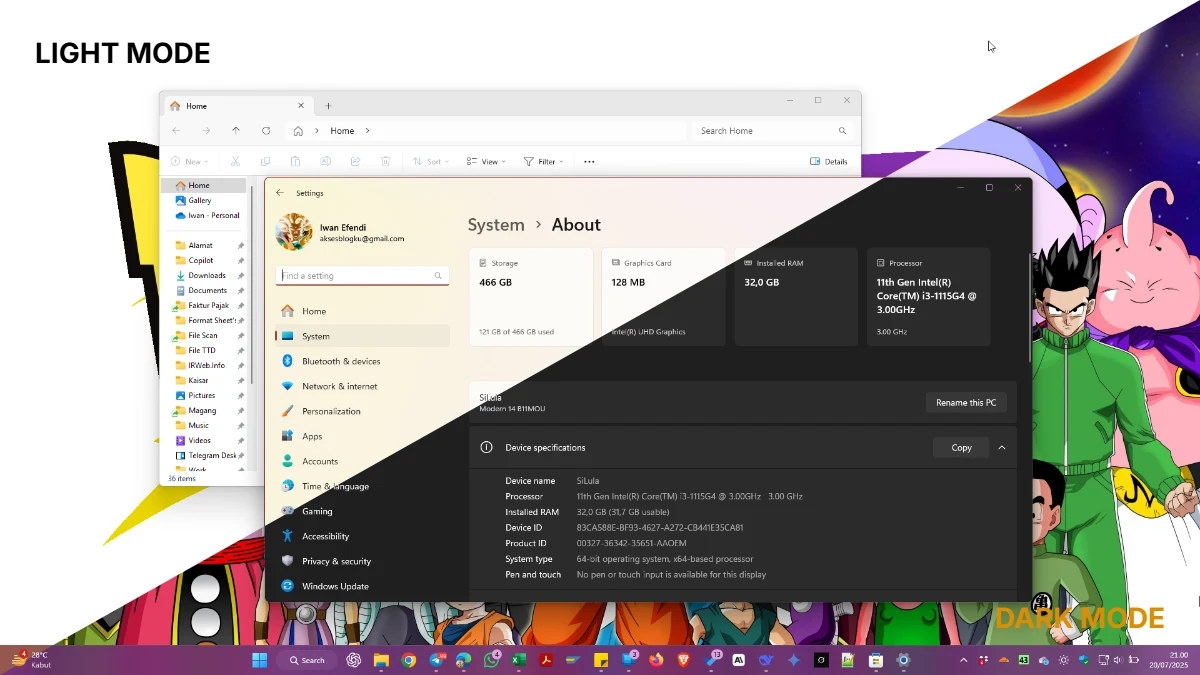Select the Downloads folder in the sidebar
Viewport: 1200px width, 675px height.
click(x=207, y=275)
